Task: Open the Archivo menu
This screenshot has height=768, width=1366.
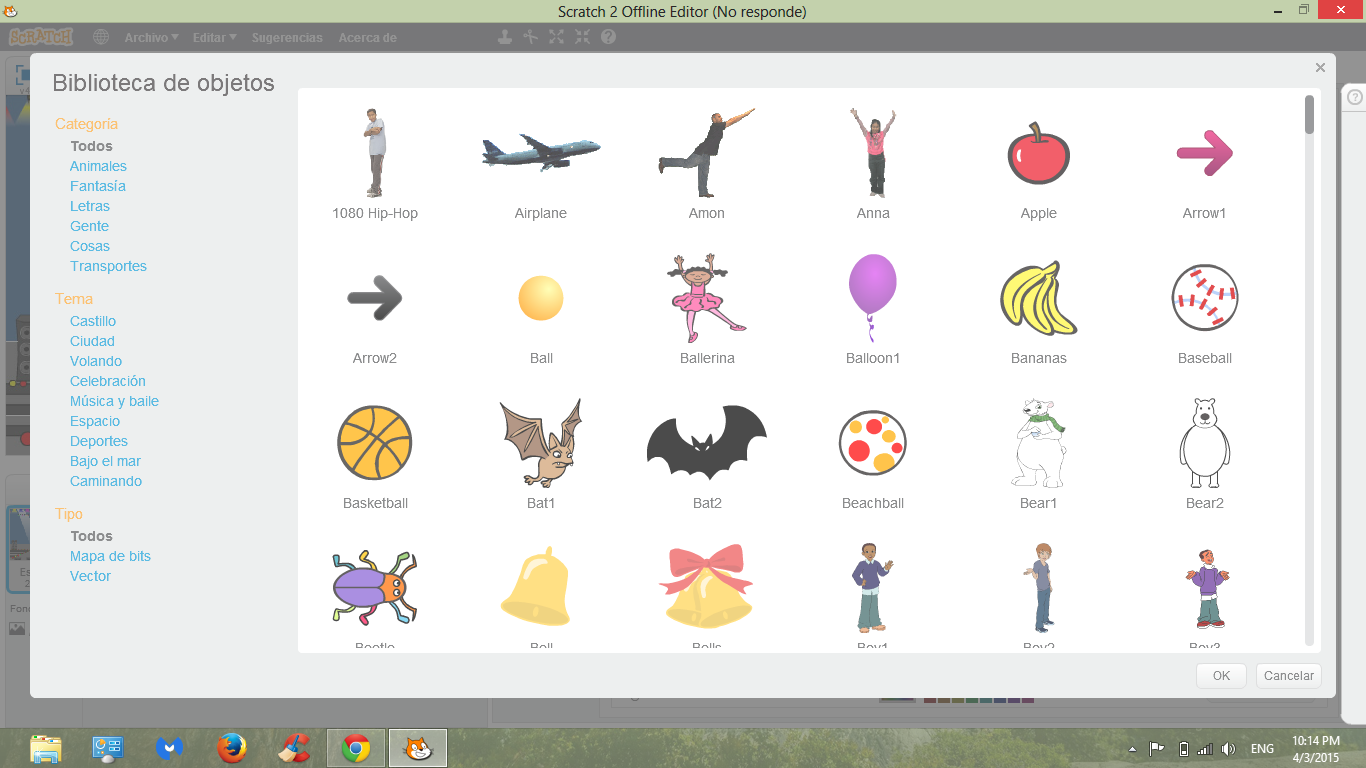Action: (150, 36)
